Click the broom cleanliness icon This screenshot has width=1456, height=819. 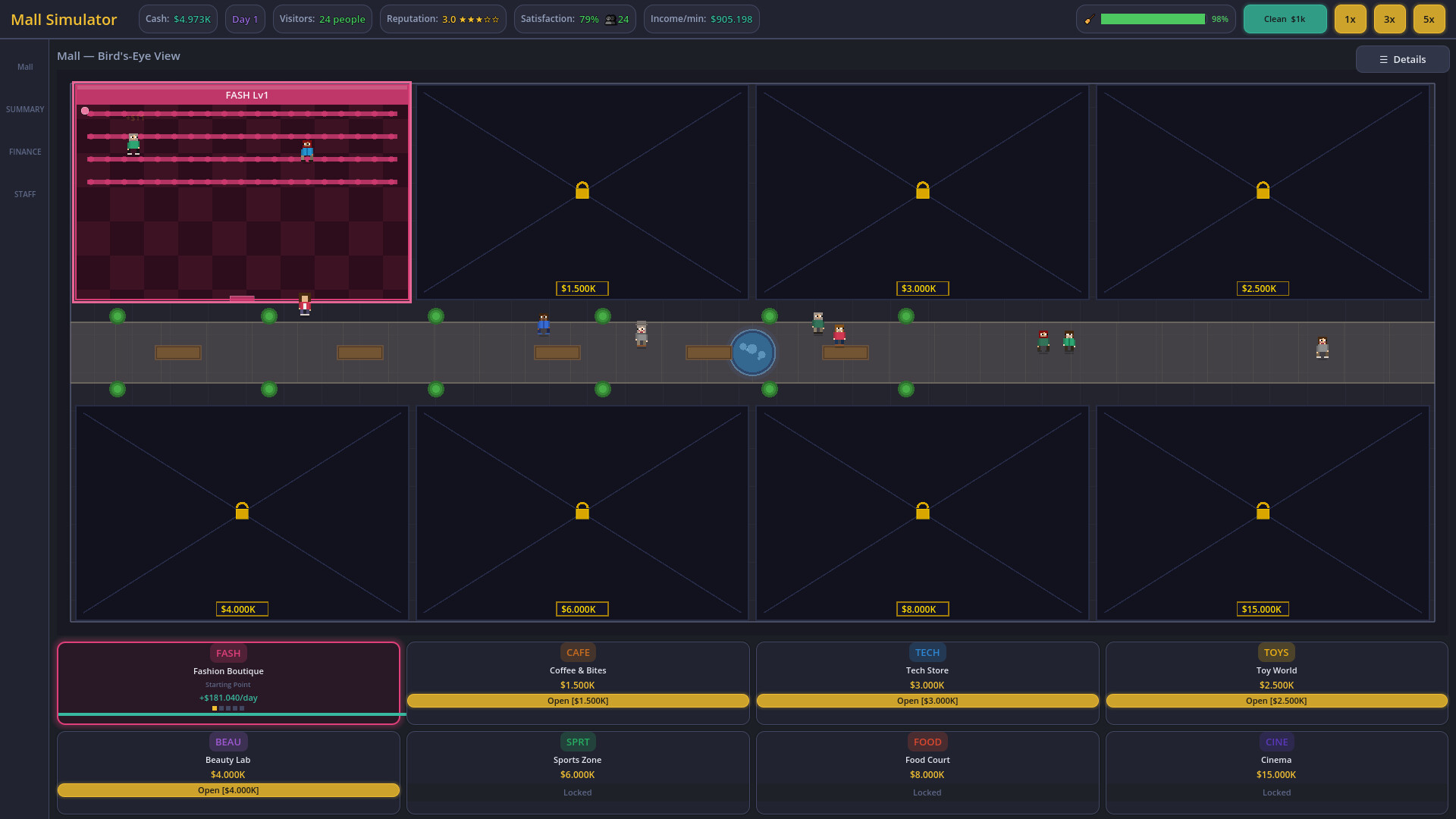coord(1089,20)
